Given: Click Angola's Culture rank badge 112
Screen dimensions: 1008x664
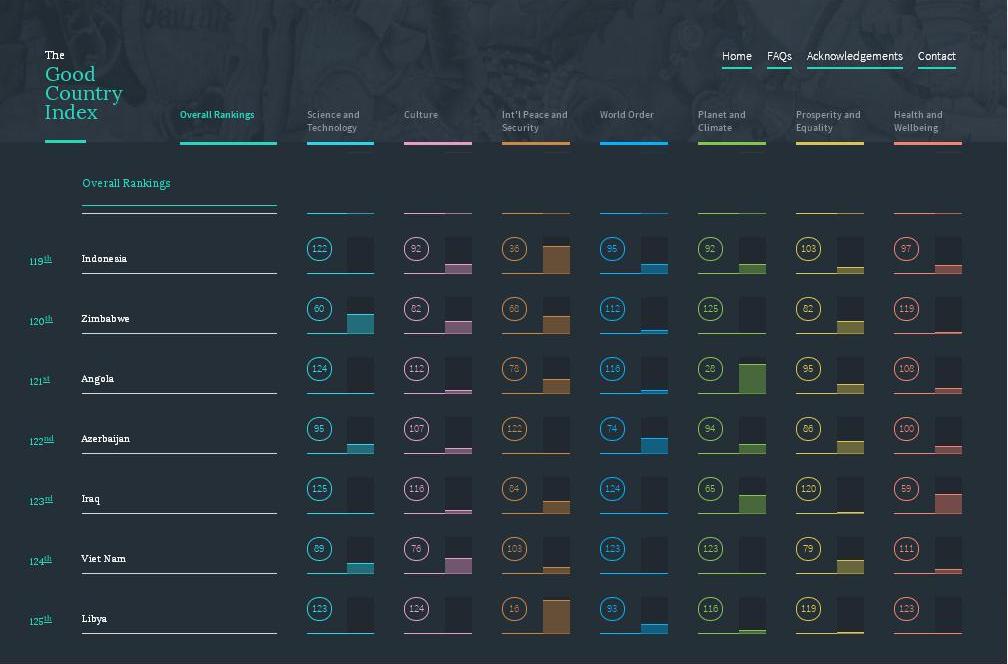Looking at the screenshot, I should (416, 369).
